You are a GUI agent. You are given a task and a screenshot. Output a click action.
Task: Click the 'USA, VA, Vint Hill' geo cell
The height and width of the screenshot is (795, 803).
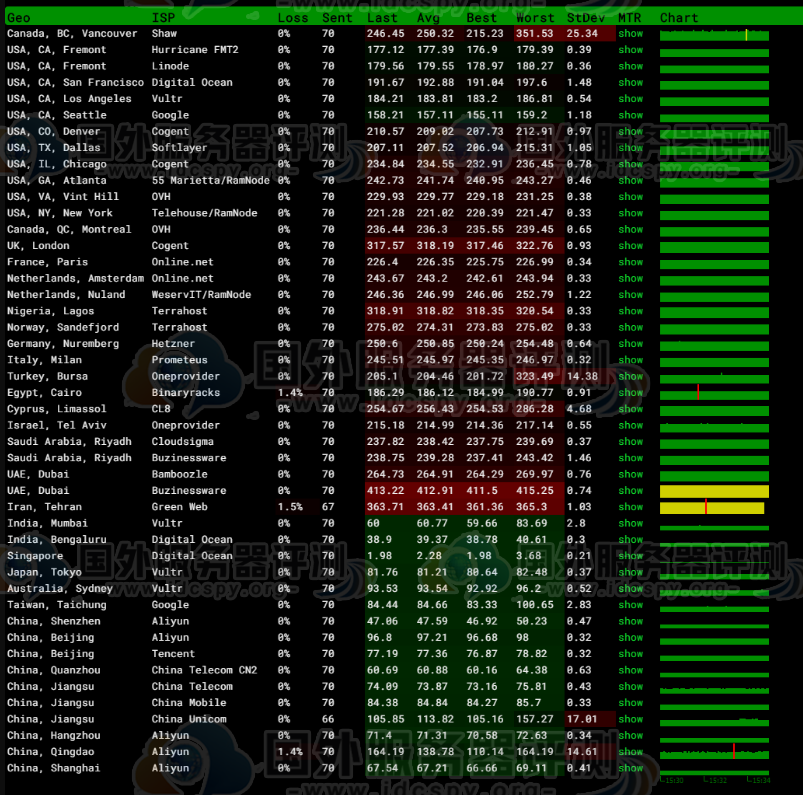pos(62,197)
